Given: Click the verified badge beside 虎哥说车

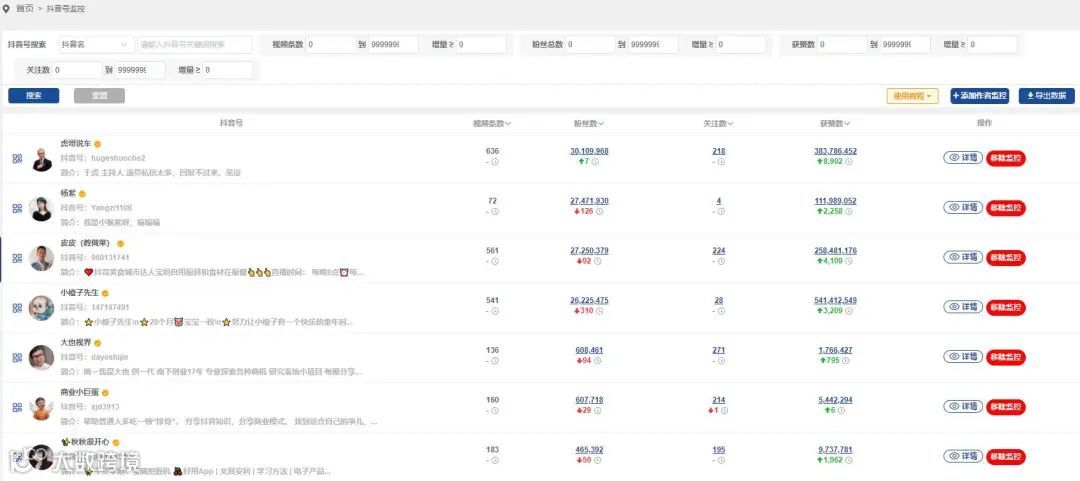Looking at the screenshot, I should [98, 144].
